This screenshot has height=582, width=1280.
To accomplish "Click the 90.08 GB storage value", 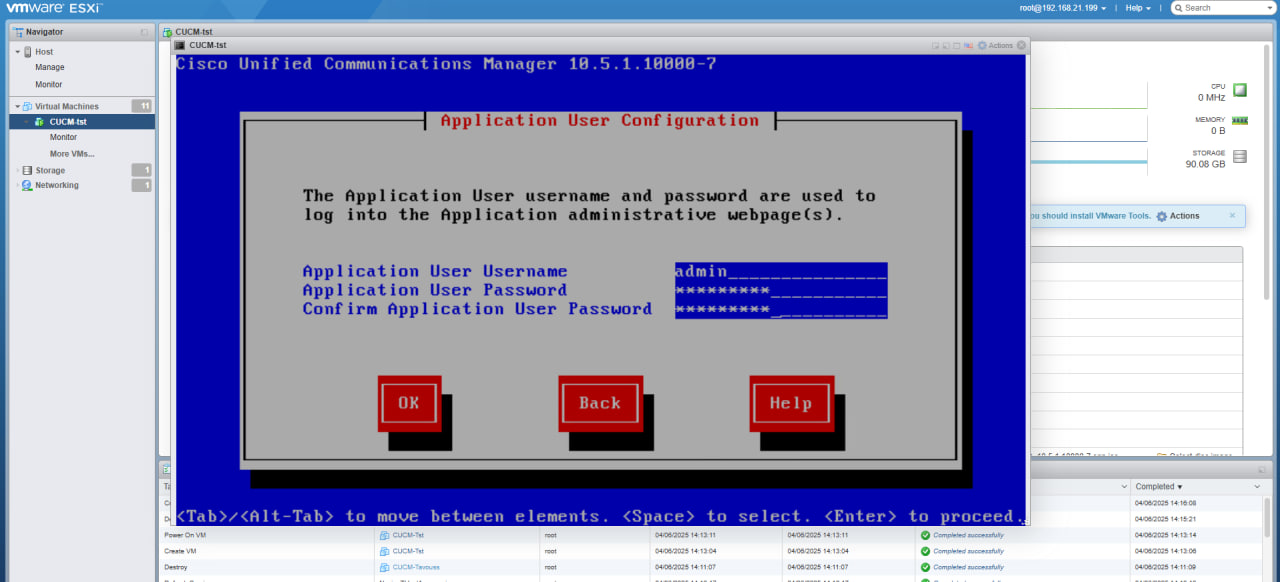I will click(1205, 164).
